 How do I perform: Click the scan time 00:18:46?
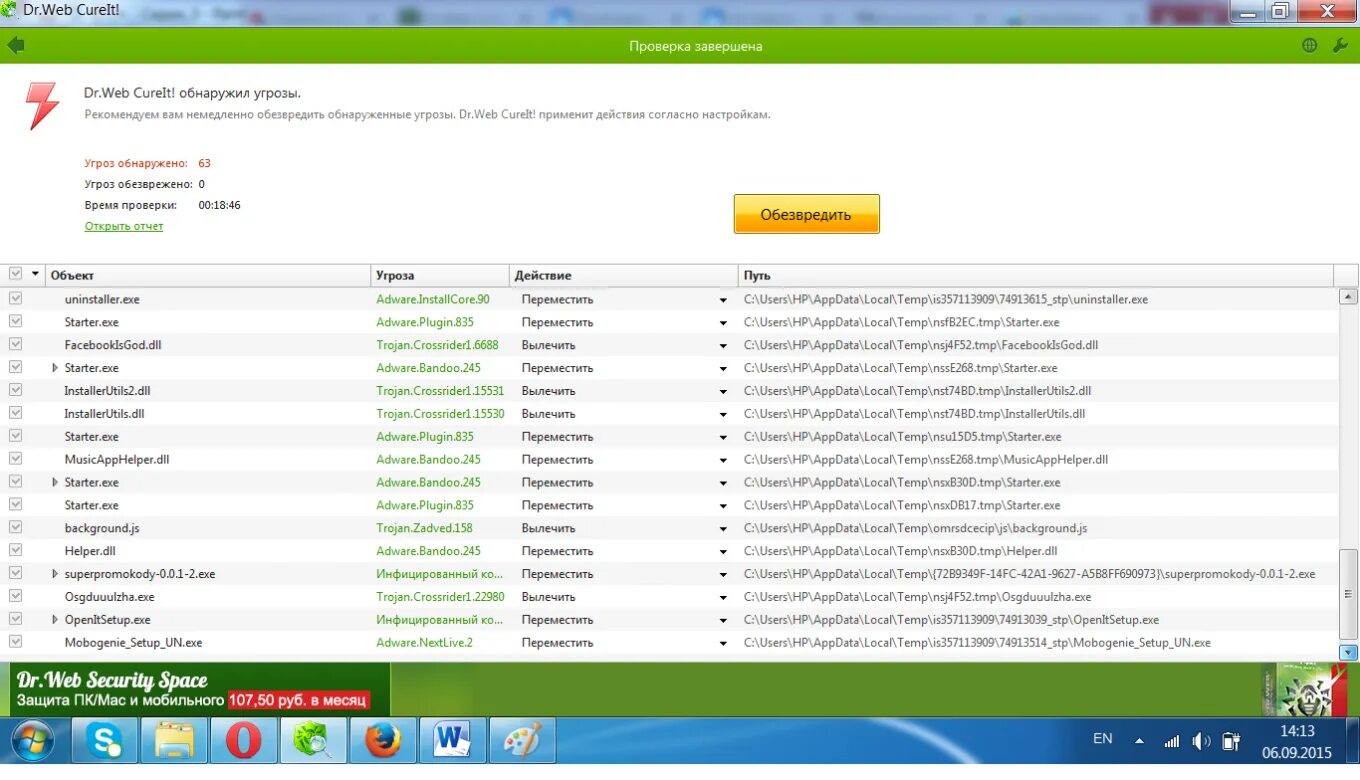219,205
